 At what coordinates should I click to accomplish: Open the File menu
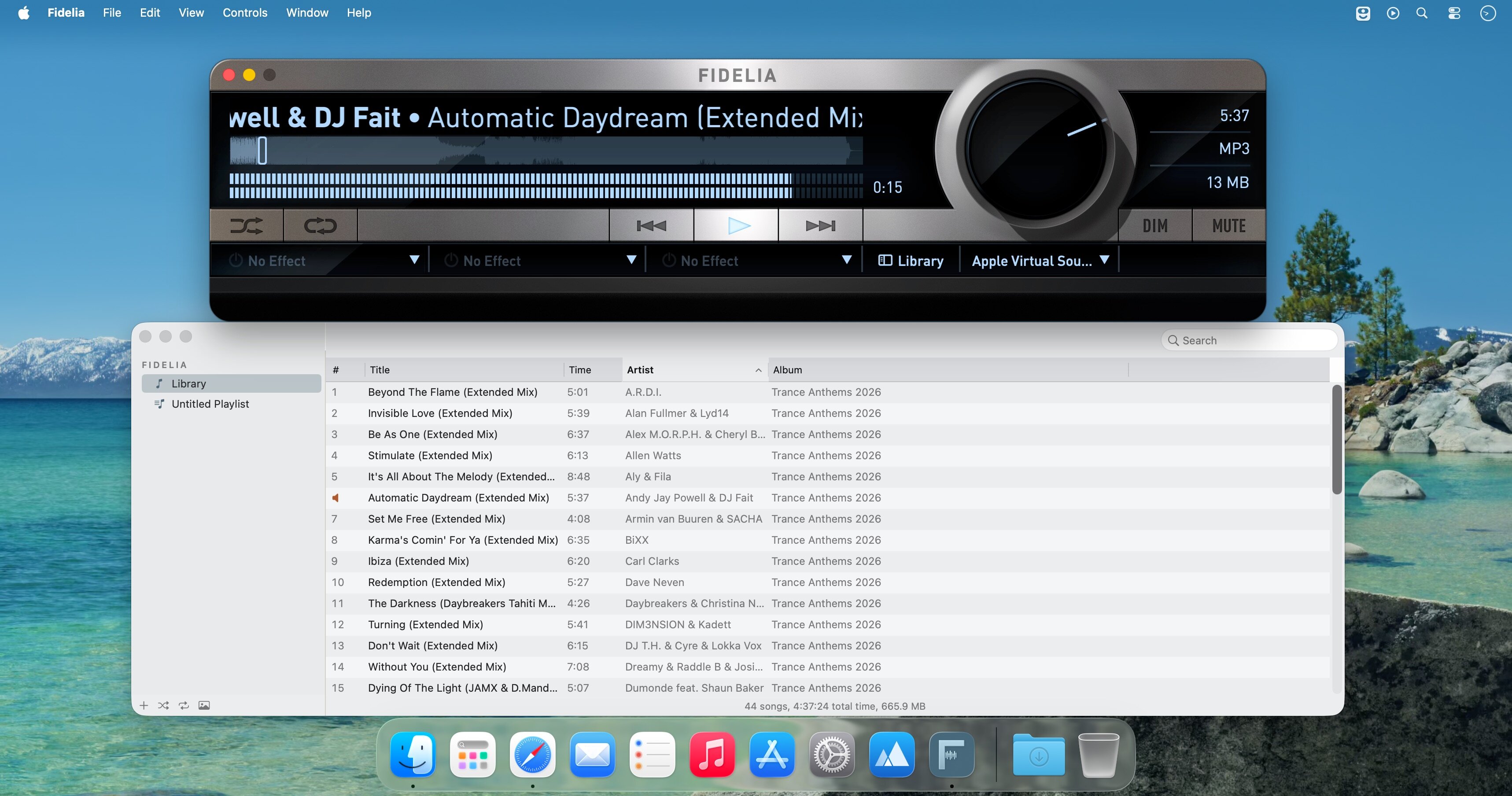click(x=111, y=12)
